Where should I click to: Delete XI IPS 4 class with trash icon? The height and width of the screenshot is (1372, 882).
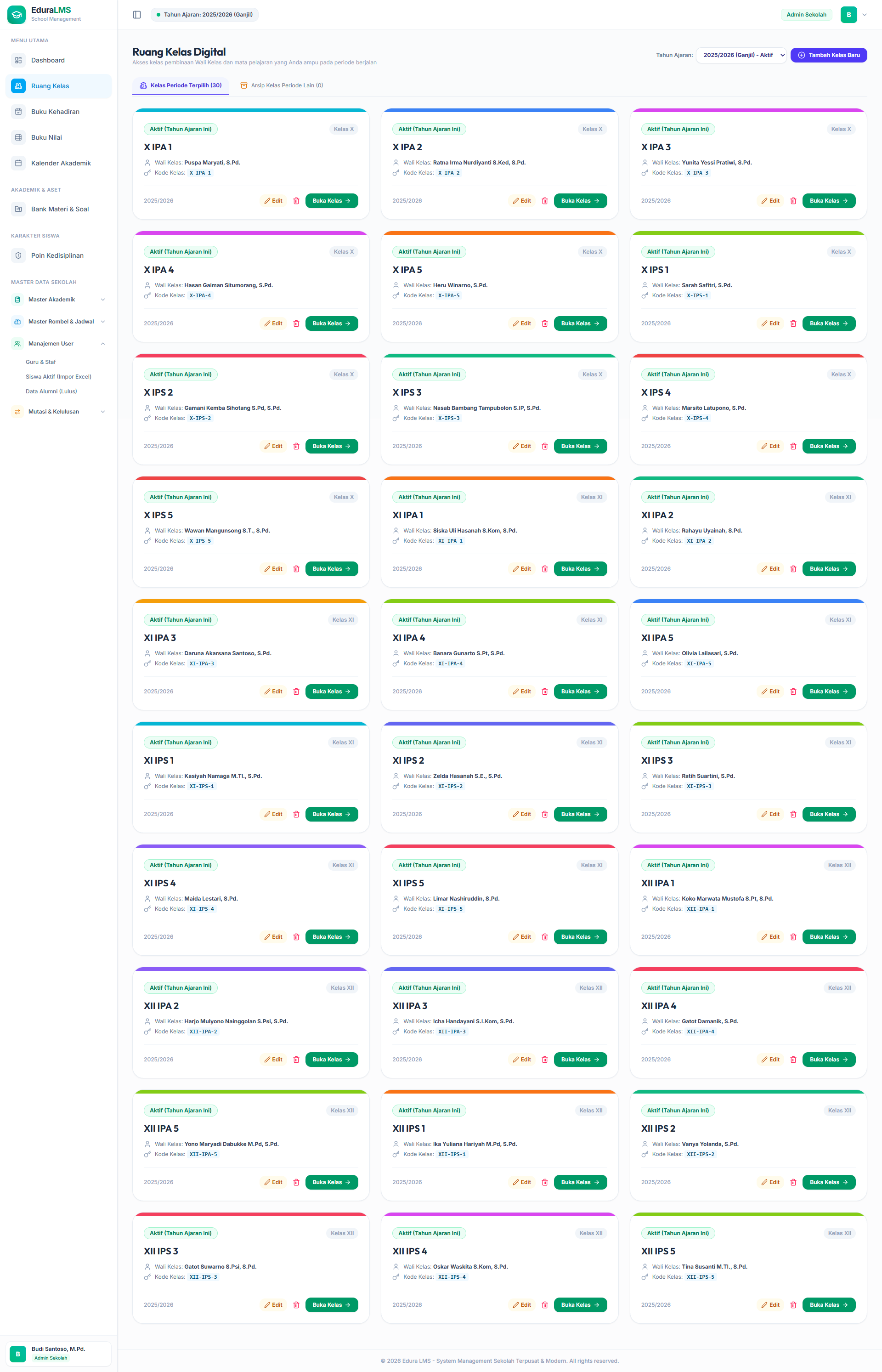296,937
